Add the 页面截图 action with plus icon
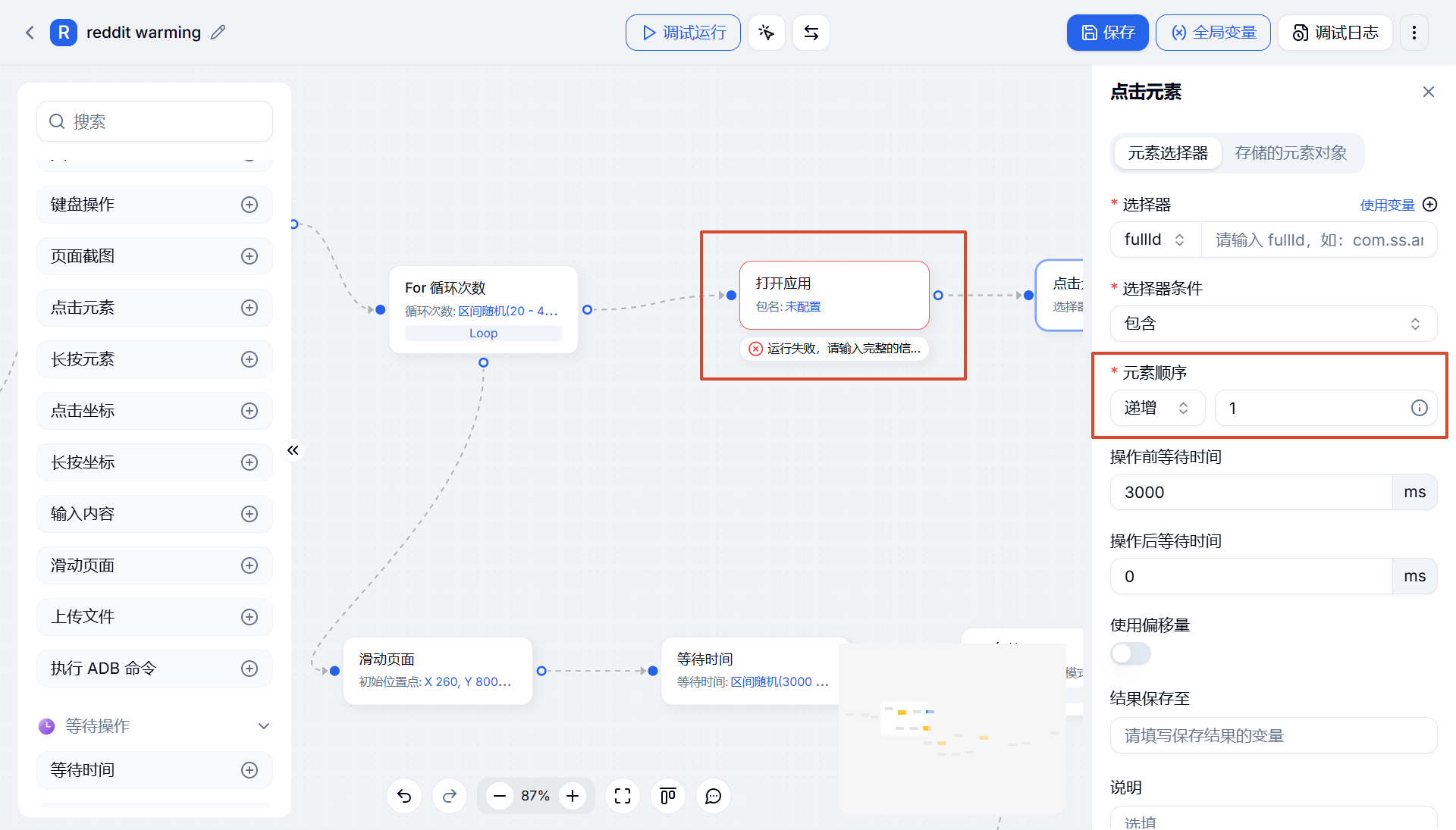 [x=249, y=256]
